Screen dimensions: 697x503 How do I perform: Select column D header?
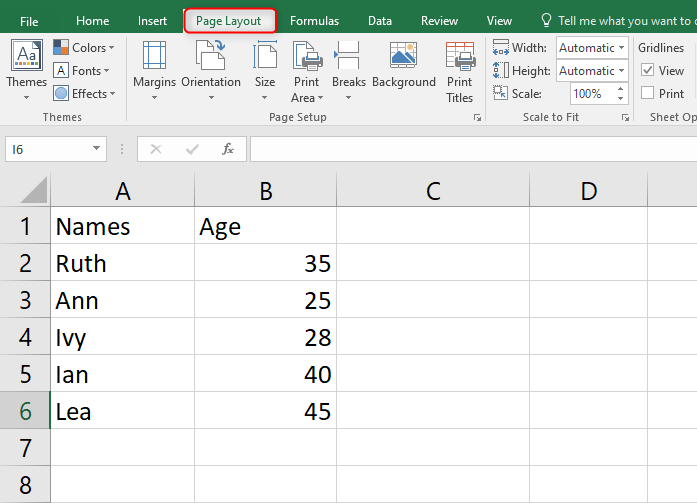(x=589, y=191)
